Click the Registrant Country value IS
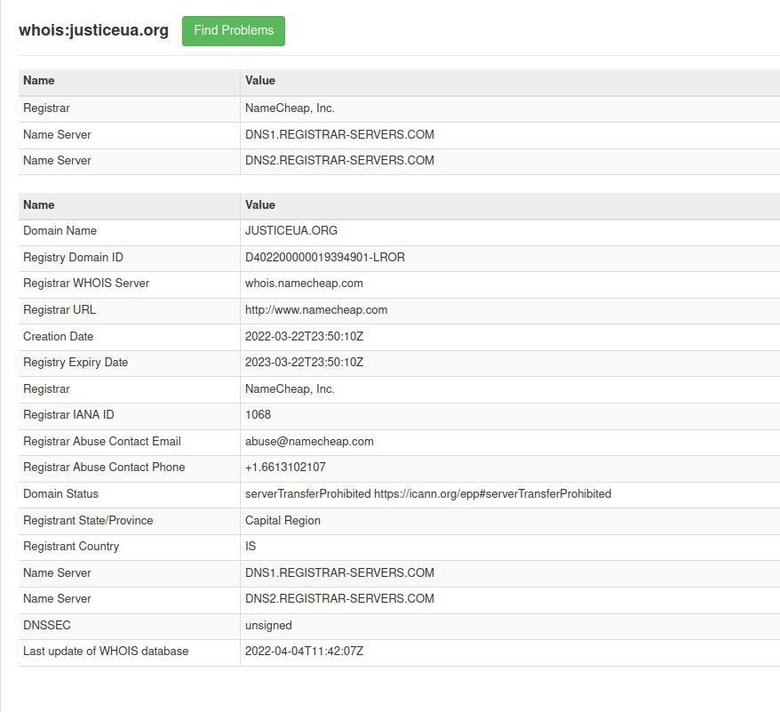The width and height of the screenshot is (780, 712). pyautogui.click(x=250, y=546)
